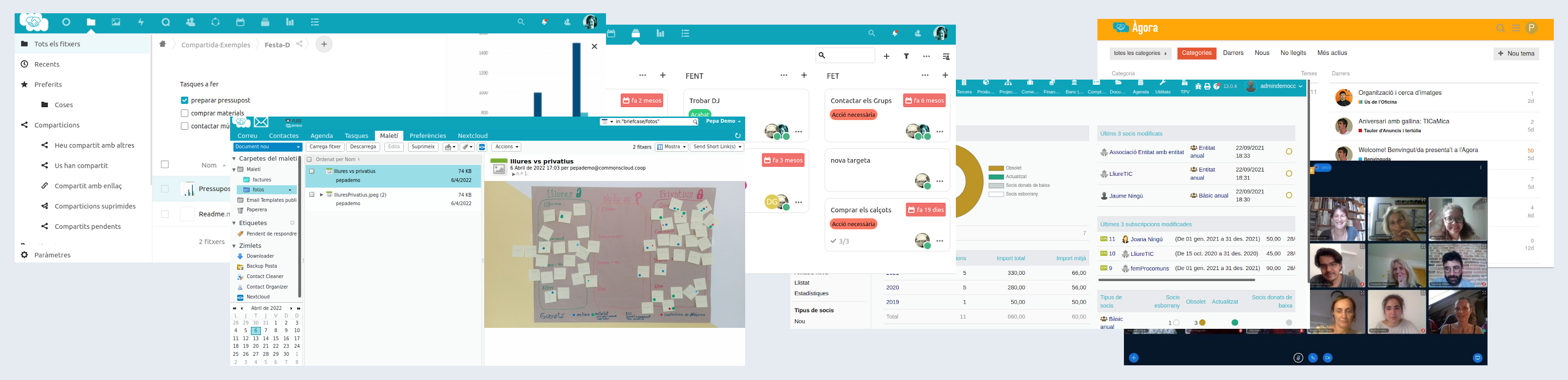
Task: Open Send Short Link(s) dropdown
Action: pyautogui.click(x=717, y=147)
